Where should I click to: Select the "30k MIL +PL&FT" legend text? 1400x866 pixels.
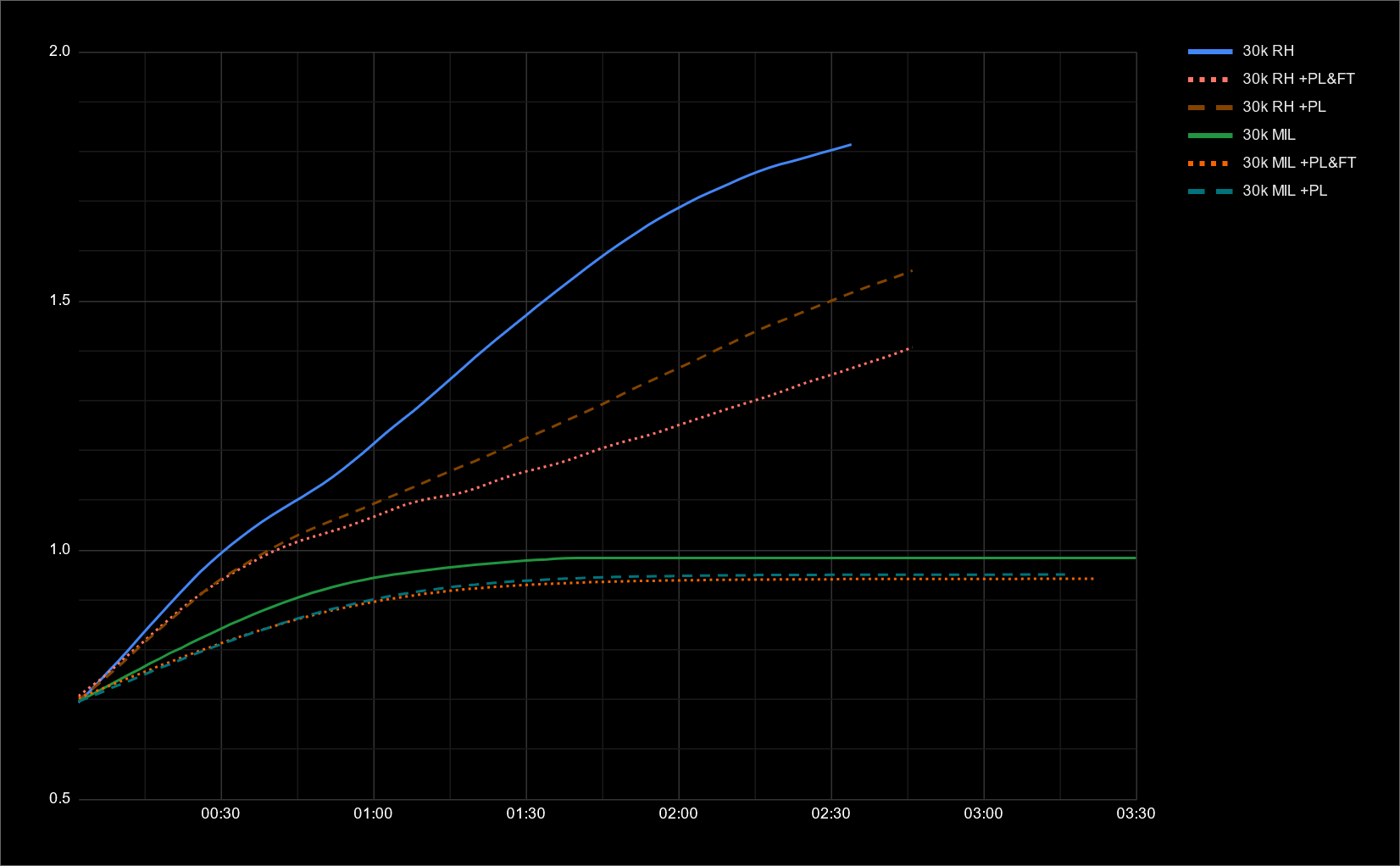(1299, 164)
